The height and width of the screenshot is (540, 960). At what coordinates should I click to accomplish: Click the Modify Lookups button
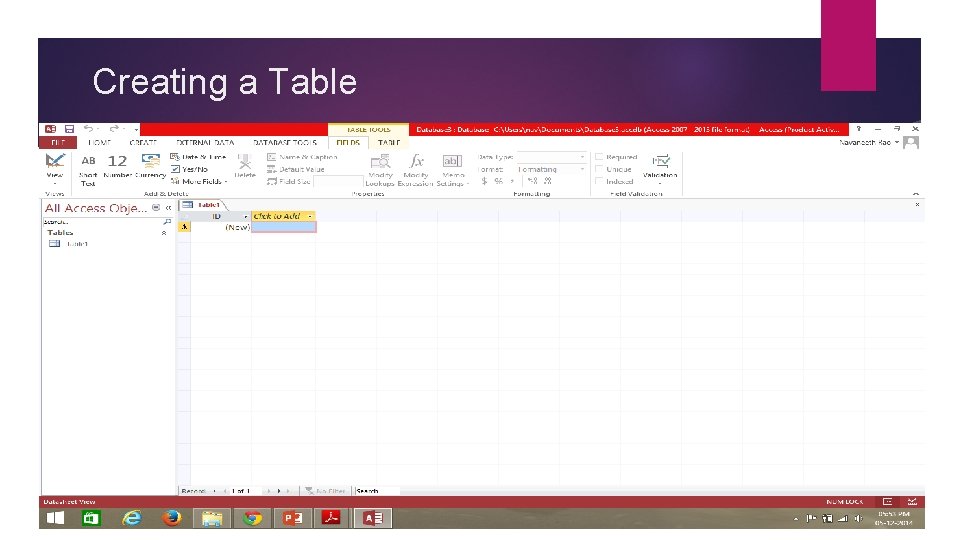[x=380, y=170]
